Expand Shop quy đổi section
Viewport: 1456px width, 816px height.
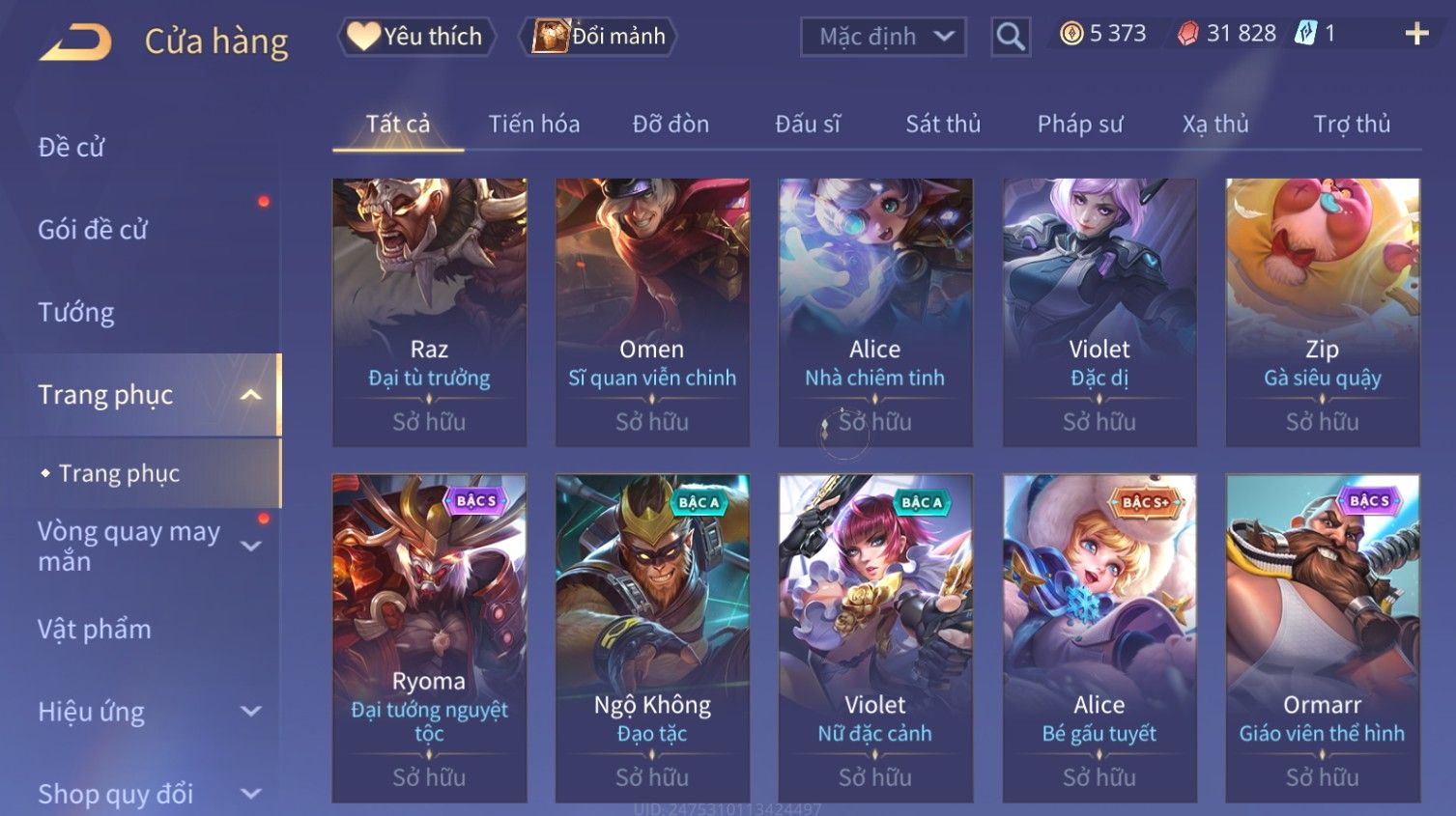(251, 794)
